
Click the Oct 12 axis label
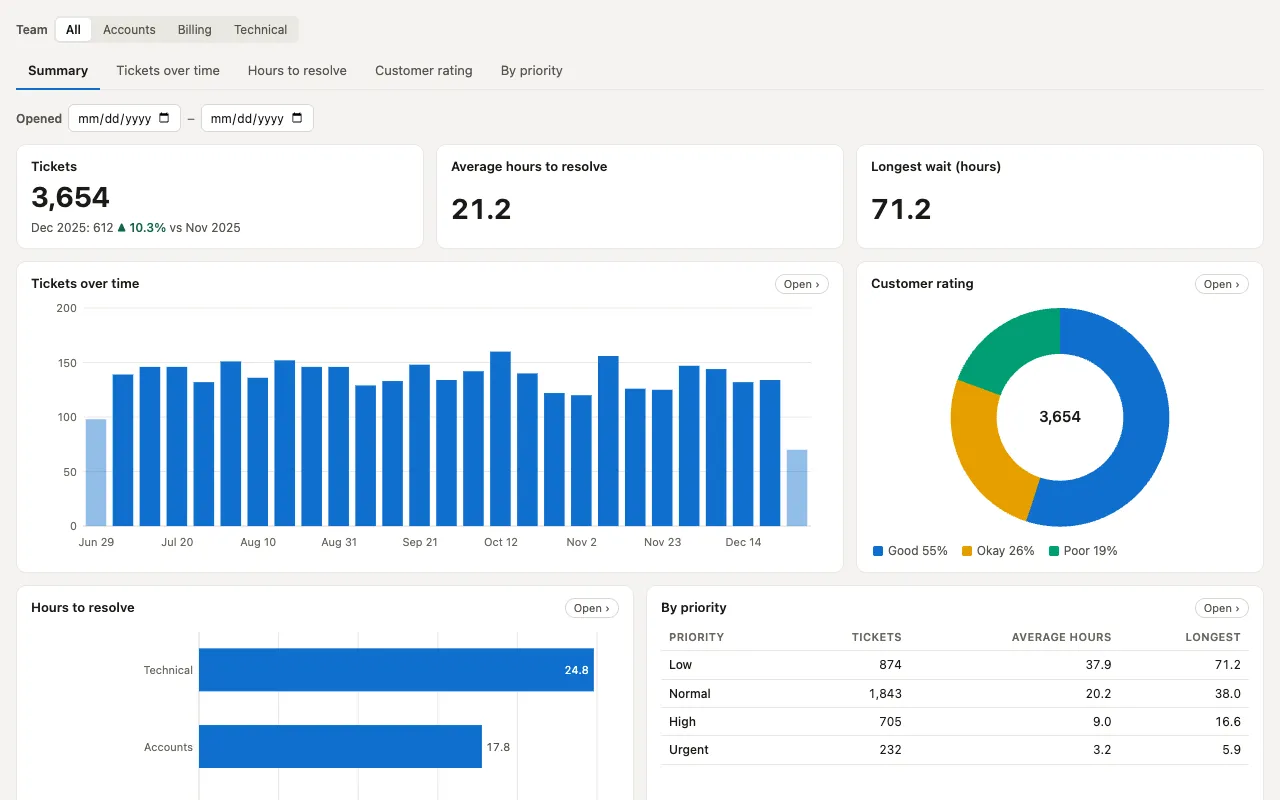(x=501, y=542)
